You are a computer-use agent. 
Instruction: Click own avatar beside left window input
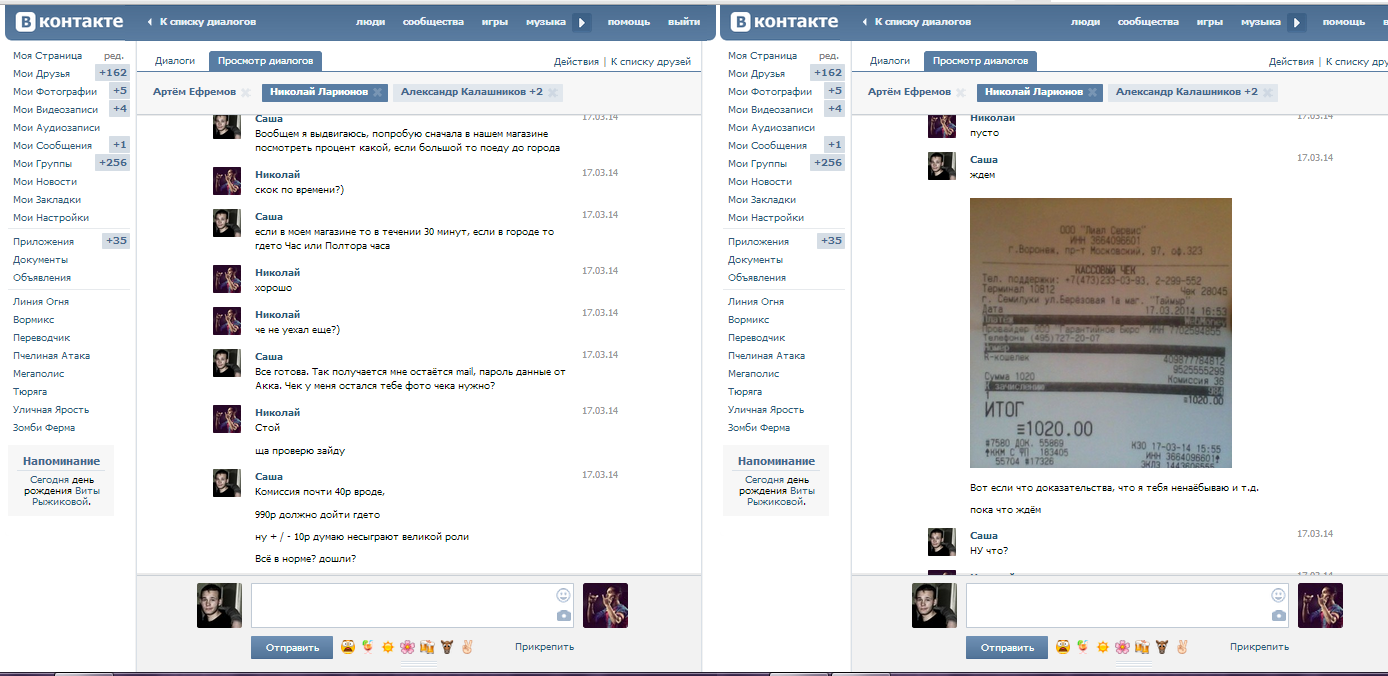pyautogui.click(x=219, y=606)
